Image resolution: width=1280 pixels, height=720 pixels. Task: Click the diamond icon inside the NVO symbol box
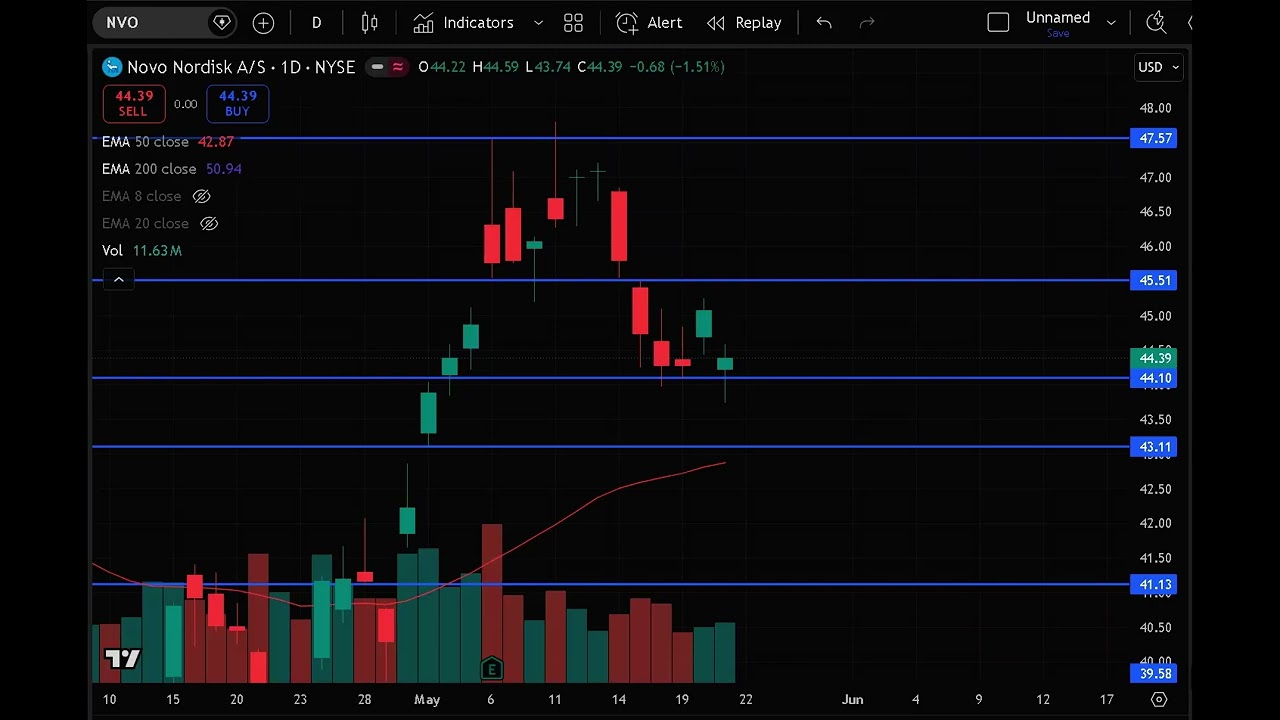(x=222, y=22)
